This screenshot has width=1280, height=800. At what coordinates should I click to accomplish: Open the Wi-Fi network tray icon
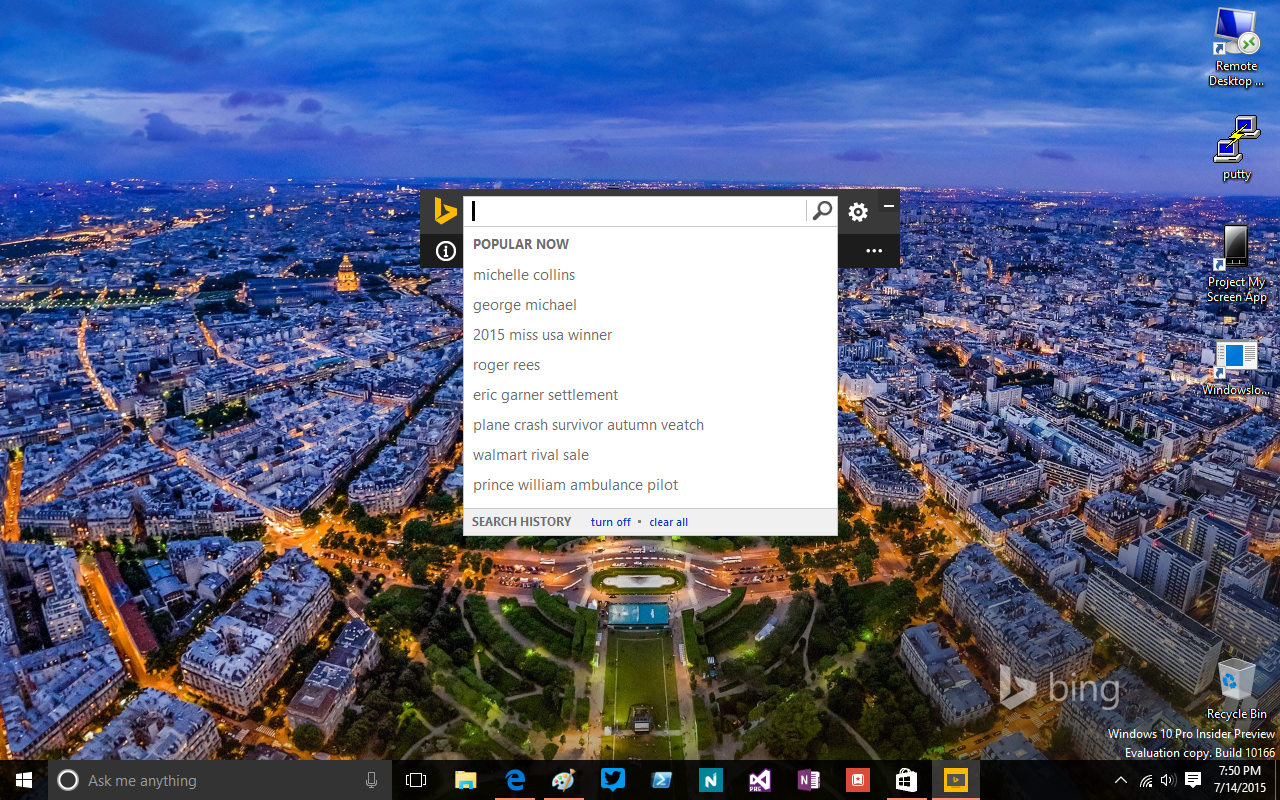1146,780
